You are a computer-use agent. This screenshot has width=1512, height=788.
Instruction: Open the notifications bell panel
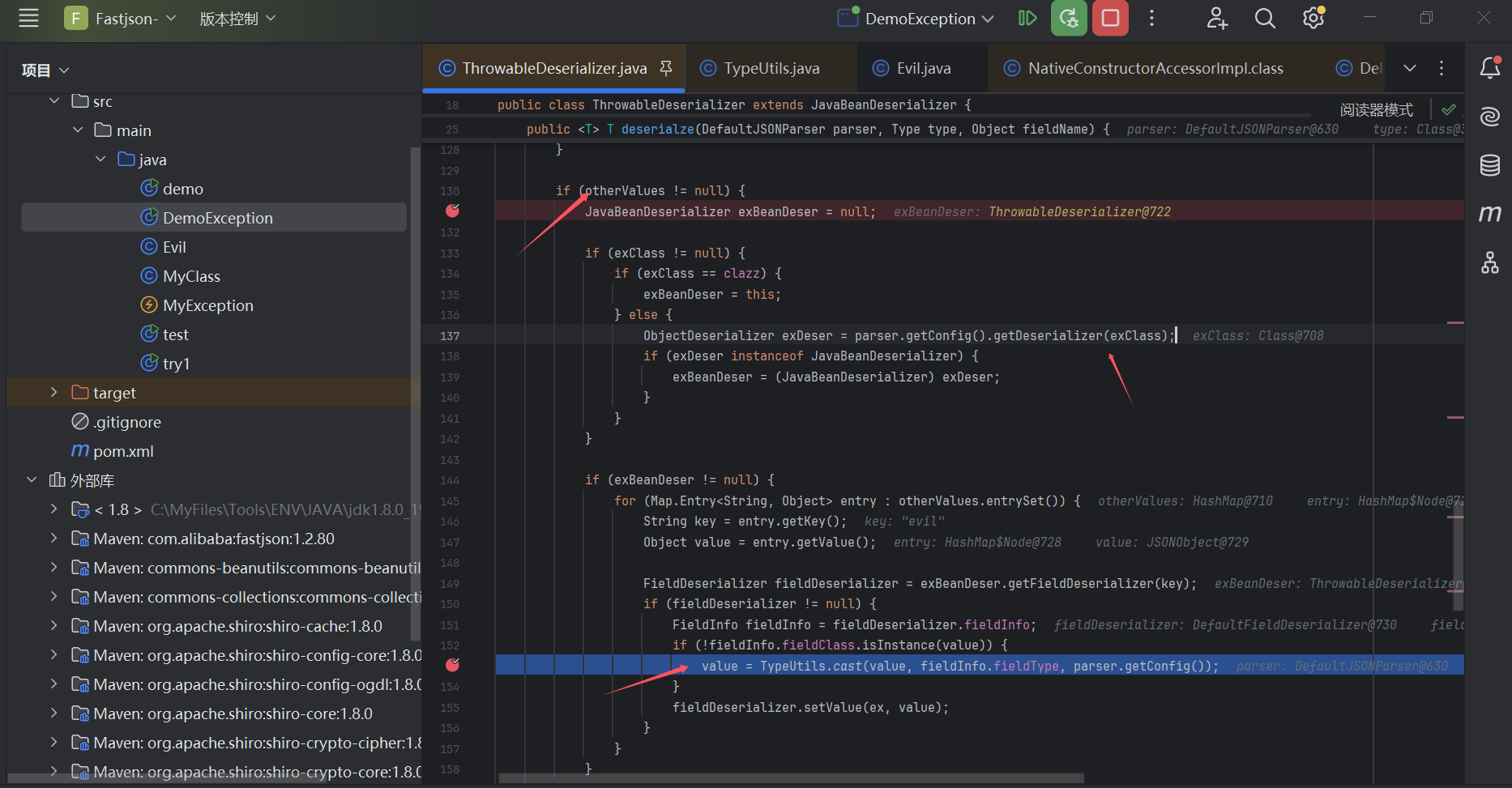[1490, 68]
